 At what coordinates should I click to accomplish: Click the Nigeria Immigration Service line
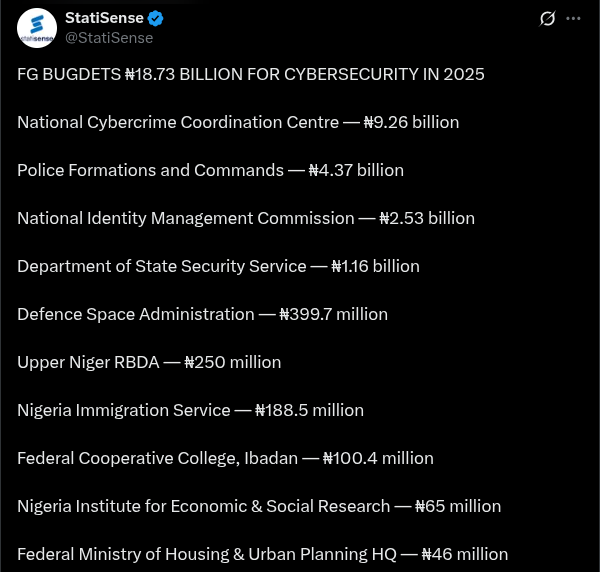(x=191, y=411)
